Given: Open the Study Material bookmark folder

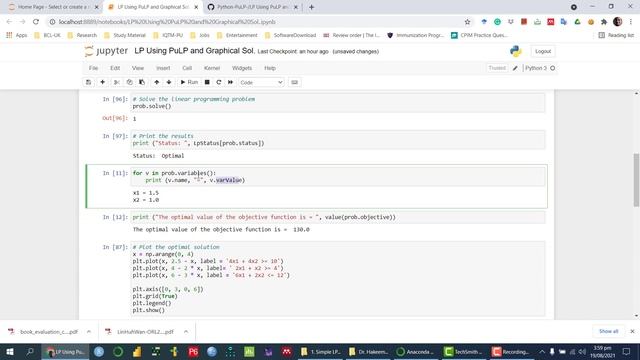Looking at the screenshot, I should pyautogui.click(x=125, y=36).
